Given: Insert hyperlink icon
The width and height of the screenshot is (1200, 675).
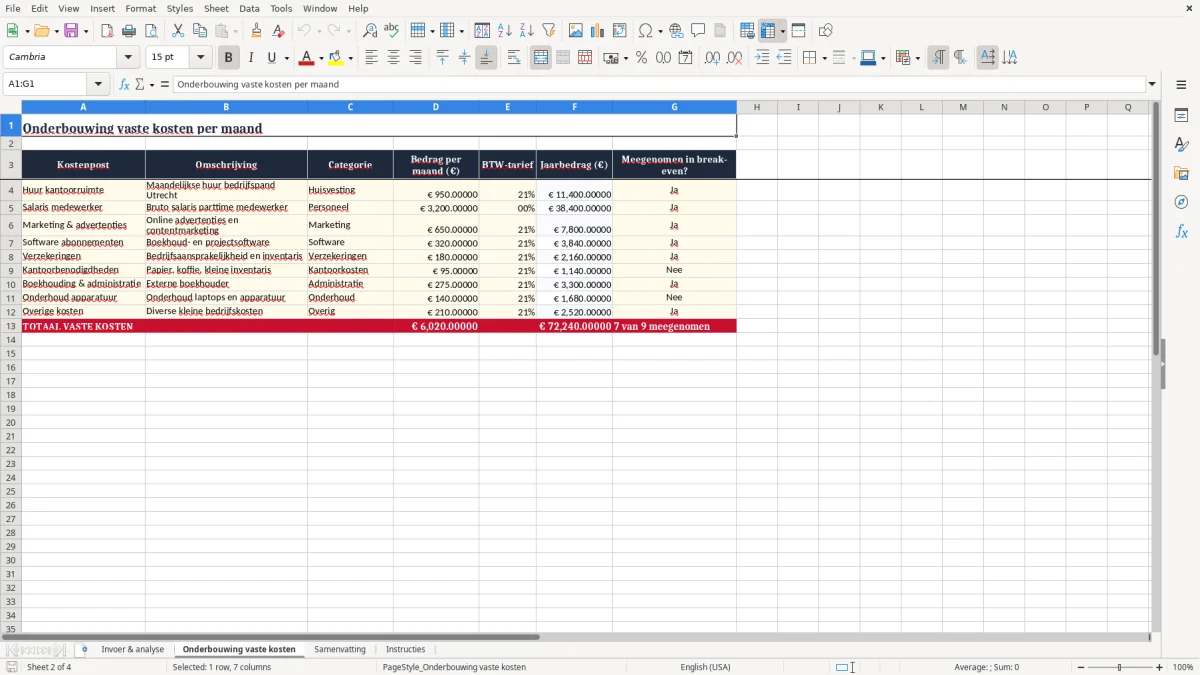Looking at the screenshot, I should 676,31.
